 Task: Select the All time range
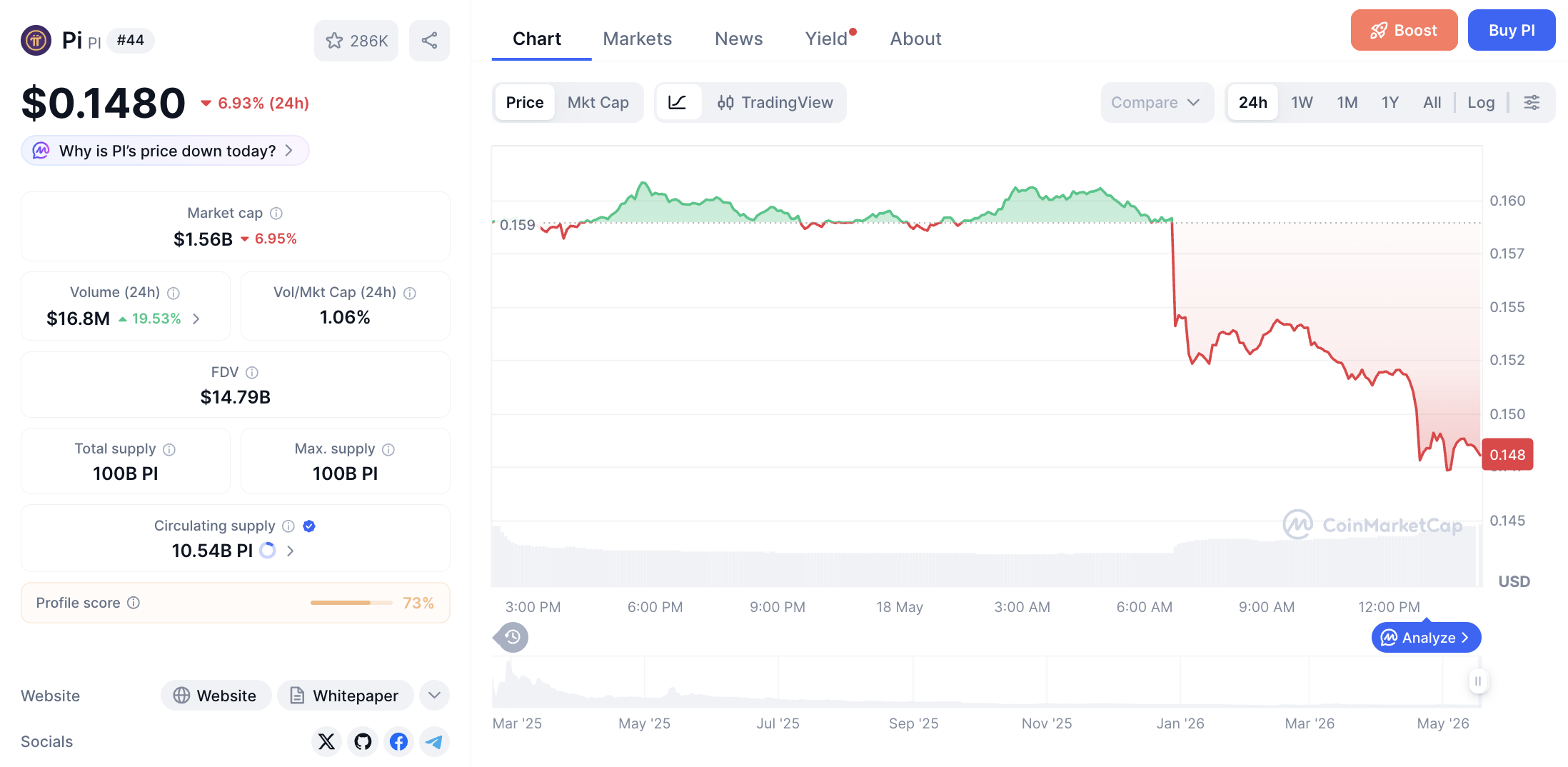(1432, 103)
